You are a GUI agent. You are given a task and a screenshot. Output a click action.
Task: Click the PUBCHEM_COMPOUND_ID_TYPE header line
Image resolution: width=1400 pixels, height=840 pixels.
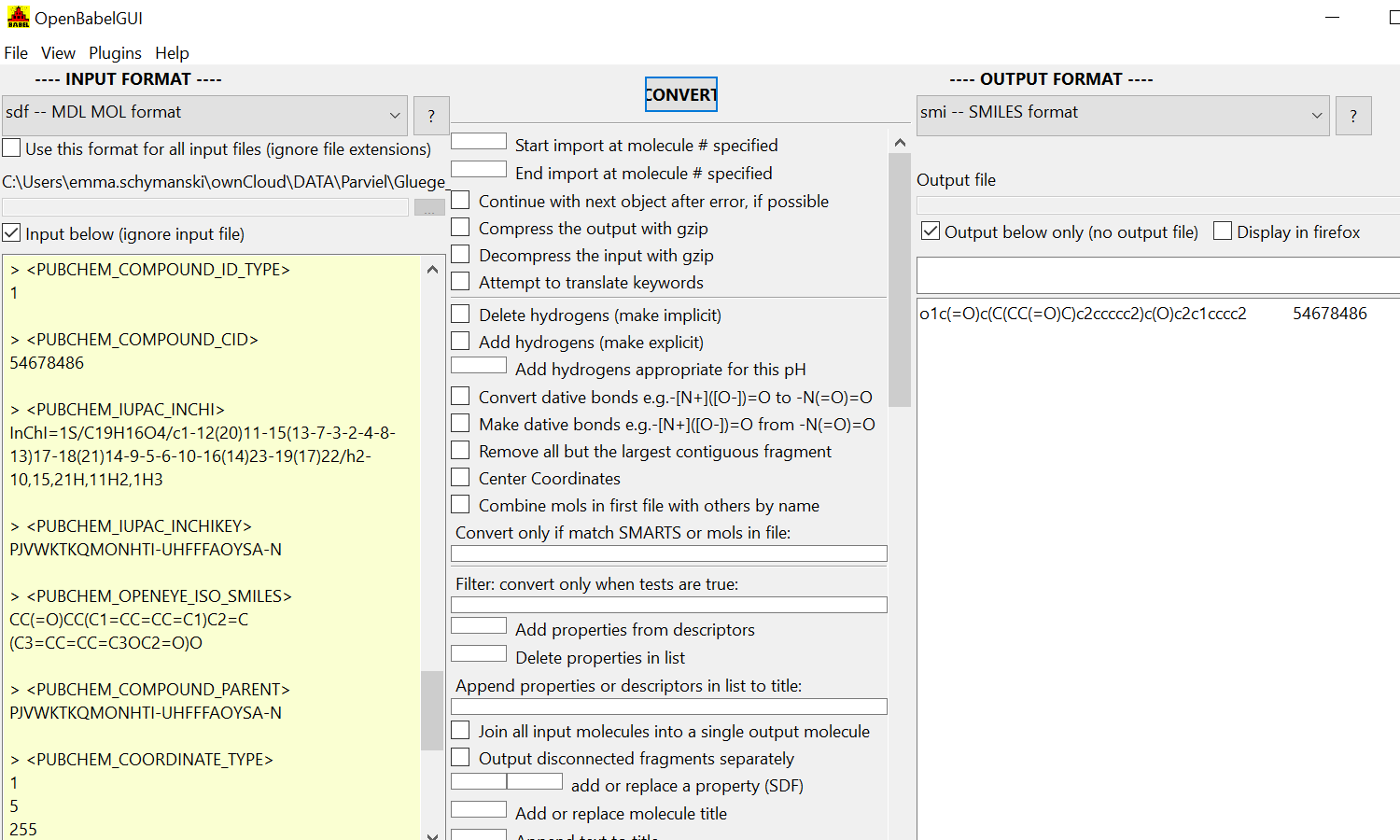click(150, 270)
